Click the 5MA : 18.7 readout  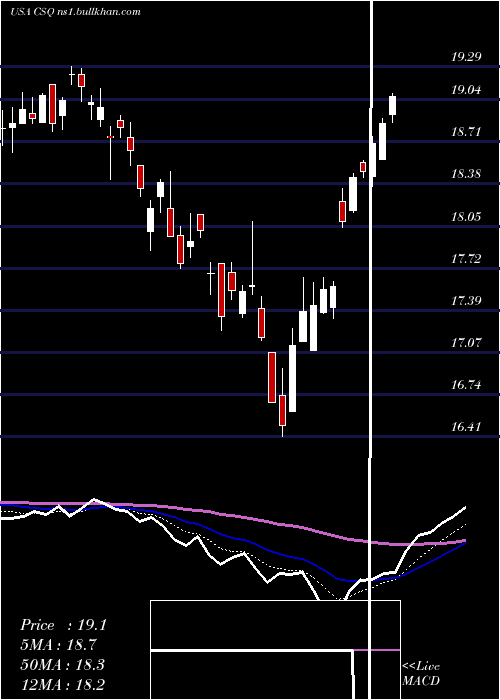coord(58,645)
